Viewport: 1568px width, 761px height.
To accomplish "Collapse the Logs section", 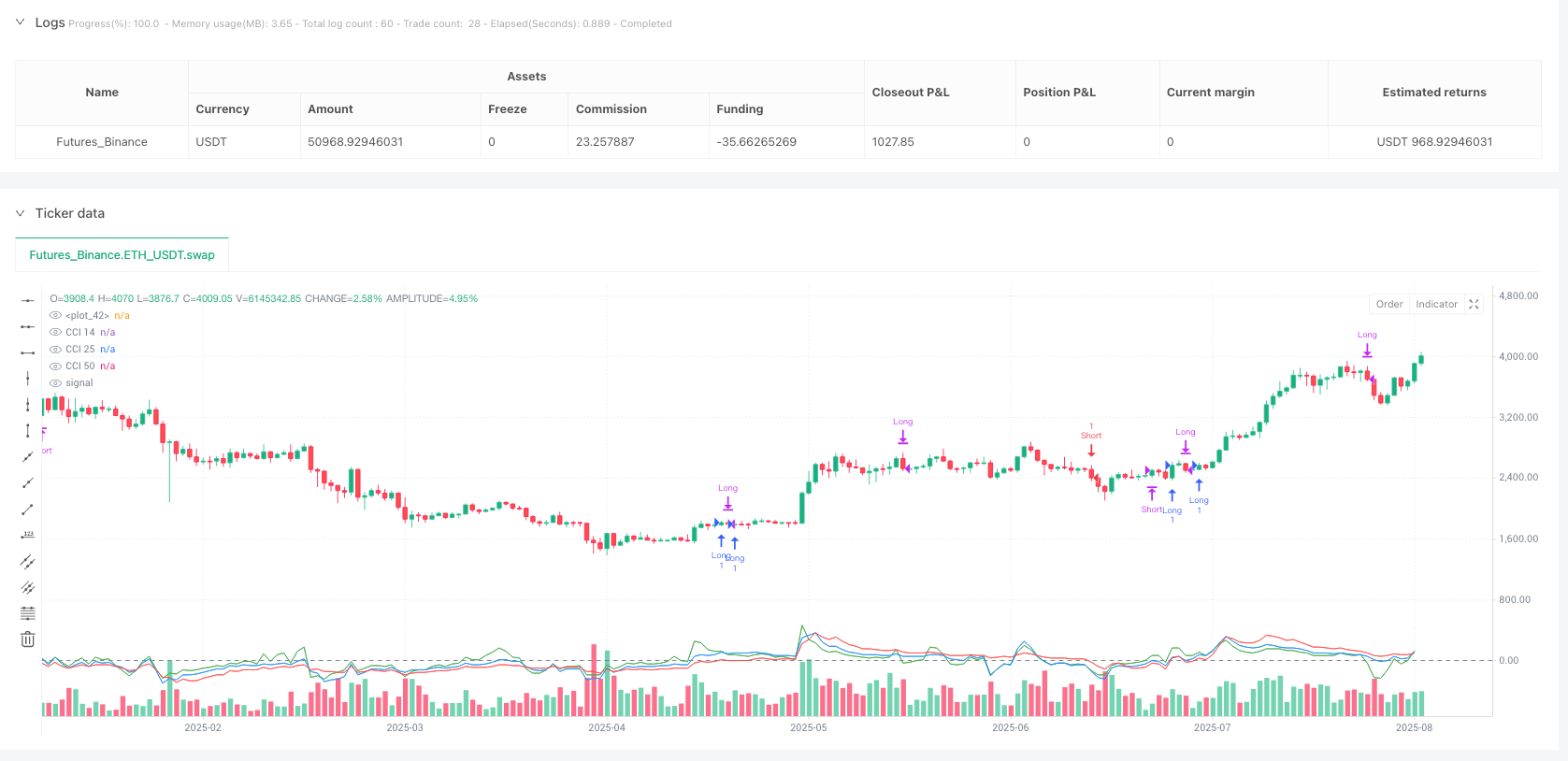I will pos(20,22).
